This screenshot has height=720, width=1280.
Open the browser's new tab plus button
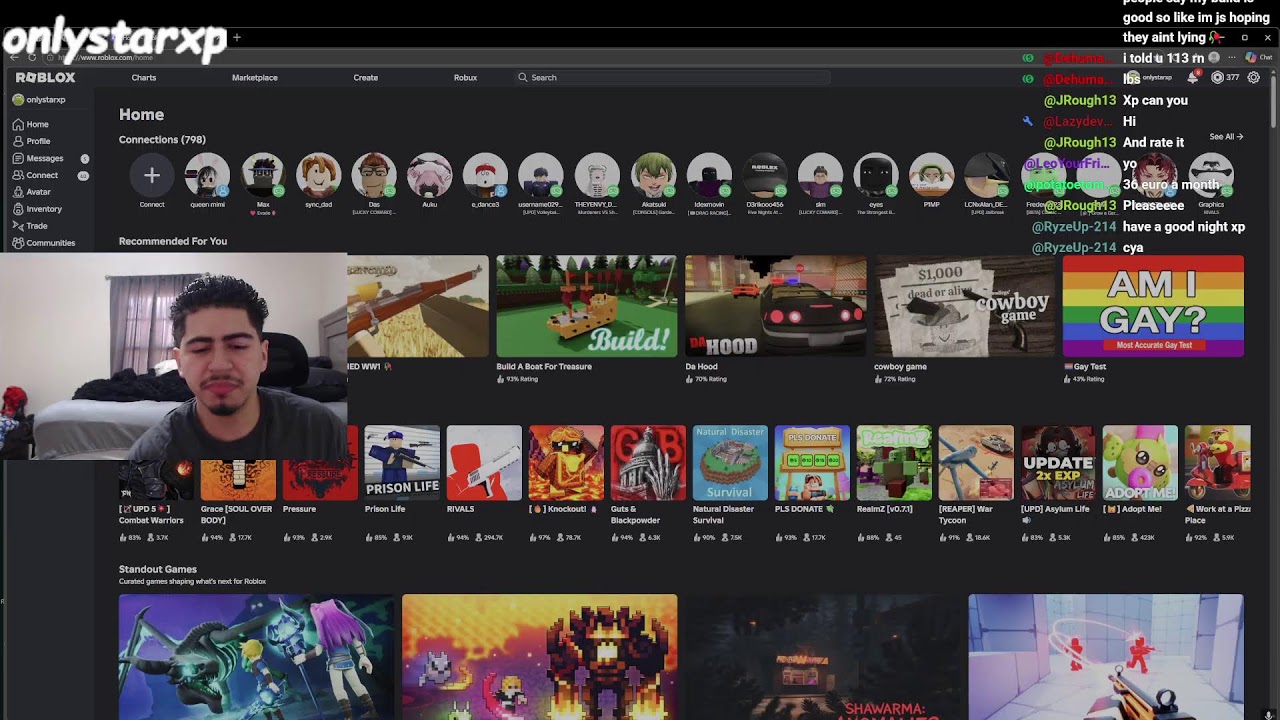pos(237,38)
